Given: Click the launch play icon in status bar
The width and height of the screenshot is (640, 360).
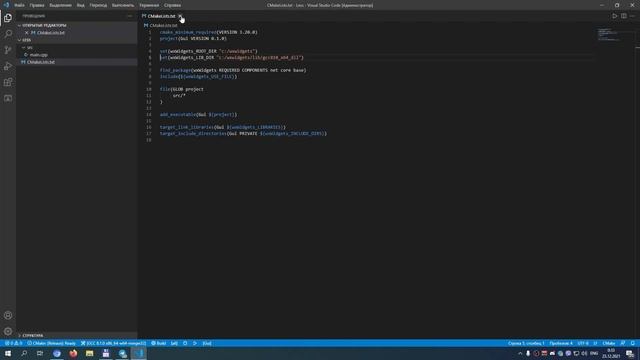Looking at the screenshot, I should (x=195, y=343).
